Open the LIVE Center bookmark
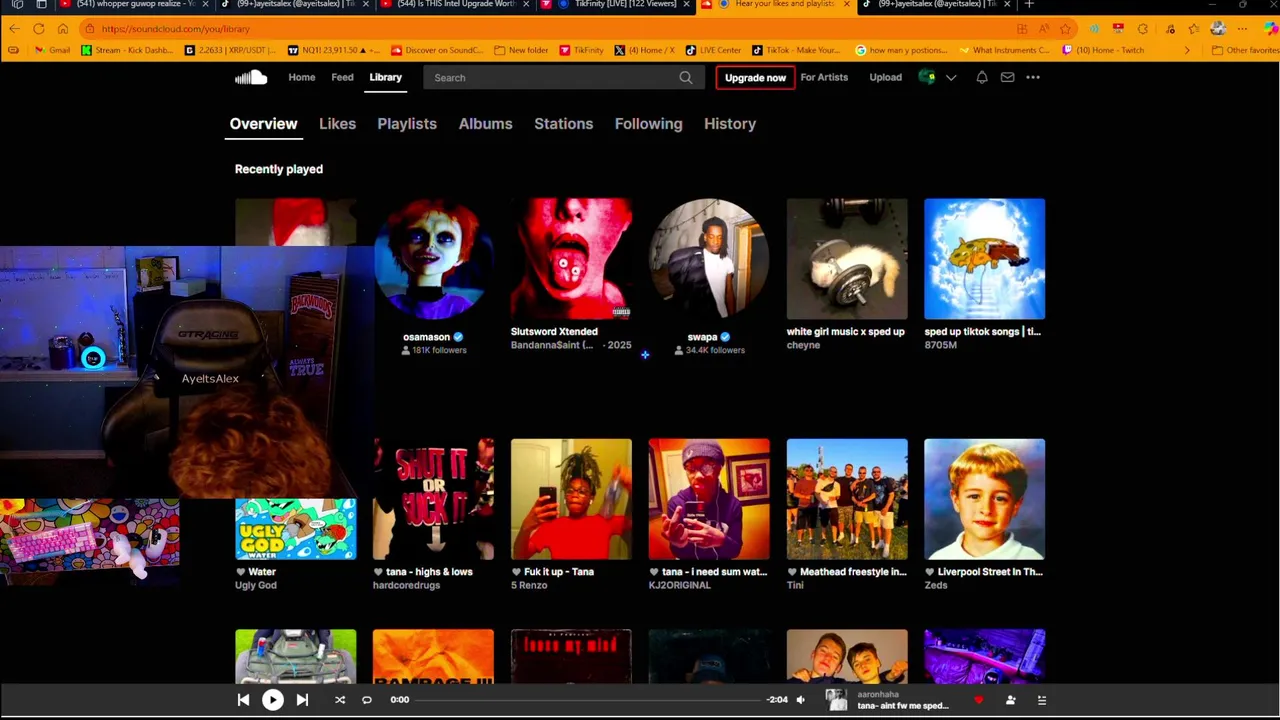1280x720 pixels. [x=714, y=50]
